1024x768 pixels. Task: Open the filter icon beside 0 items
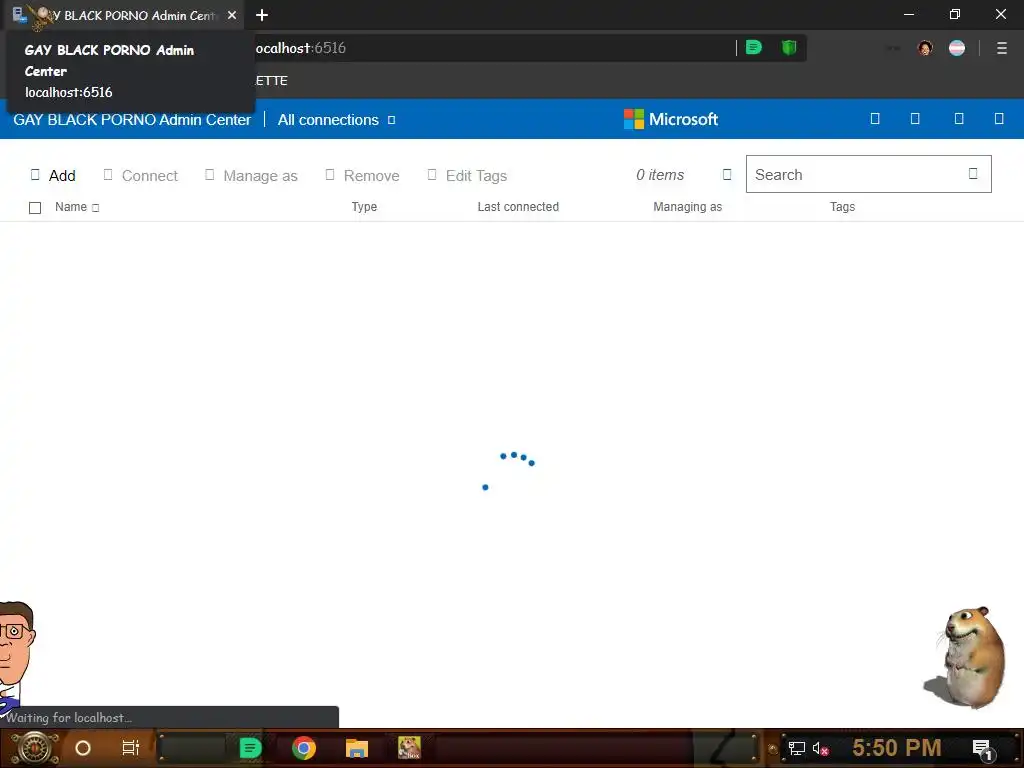coord(727,174)
